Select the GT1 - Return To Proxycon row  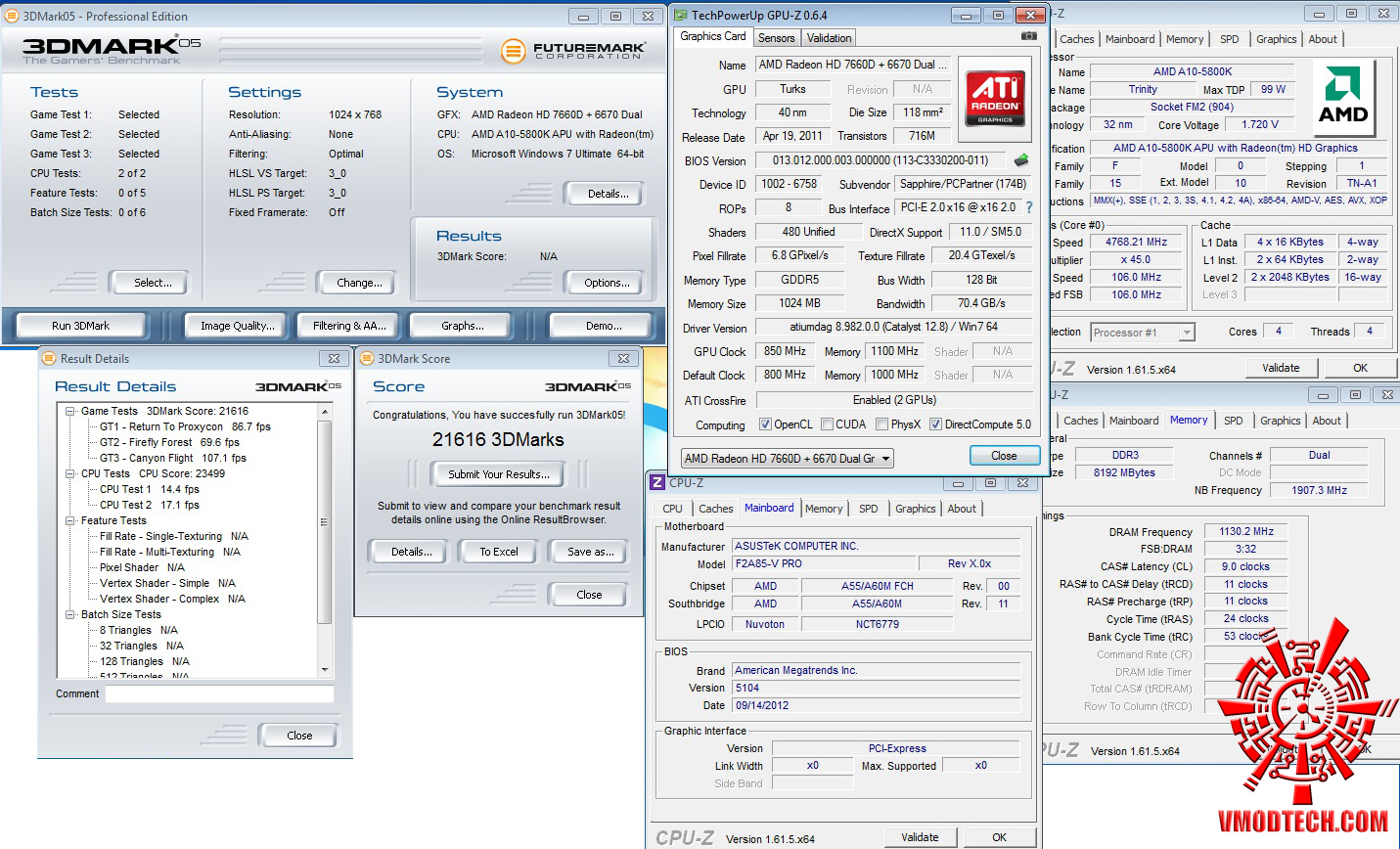coord(185,426)
